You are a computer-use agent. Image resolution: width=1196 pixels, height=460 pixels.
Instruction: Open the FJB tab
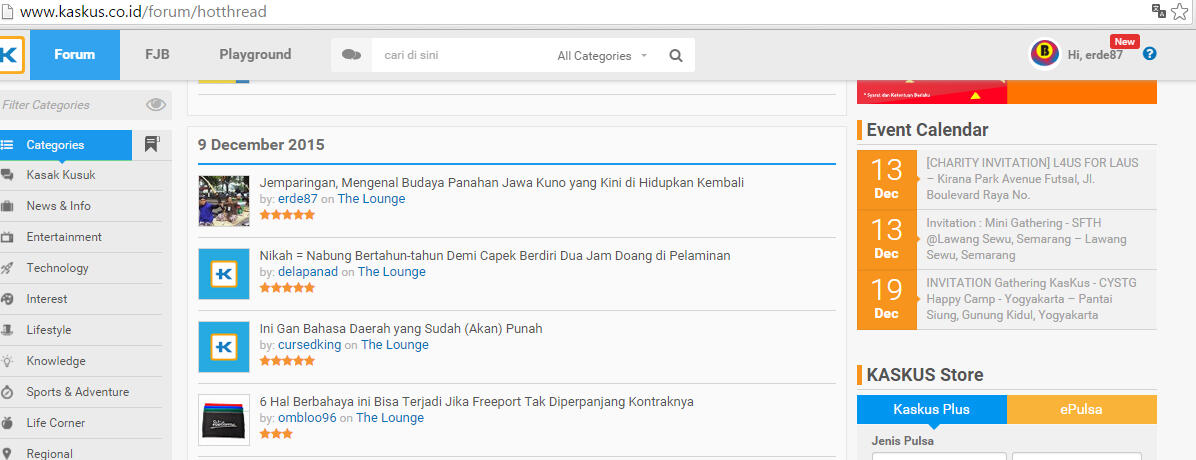(x=157, y=54)
